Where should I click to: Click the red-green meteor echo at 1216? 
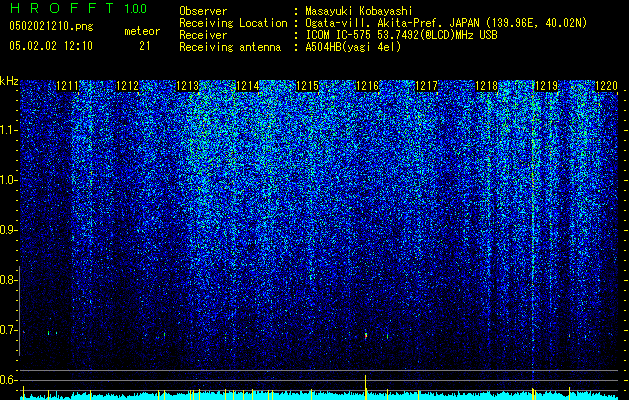click(x=365, y=335)
